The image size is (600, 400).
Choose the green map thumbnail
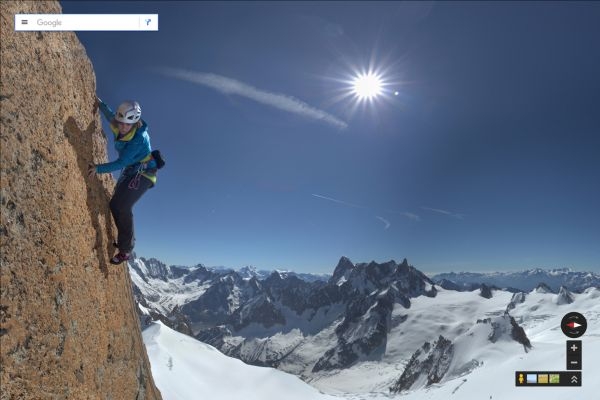[554, 379]
